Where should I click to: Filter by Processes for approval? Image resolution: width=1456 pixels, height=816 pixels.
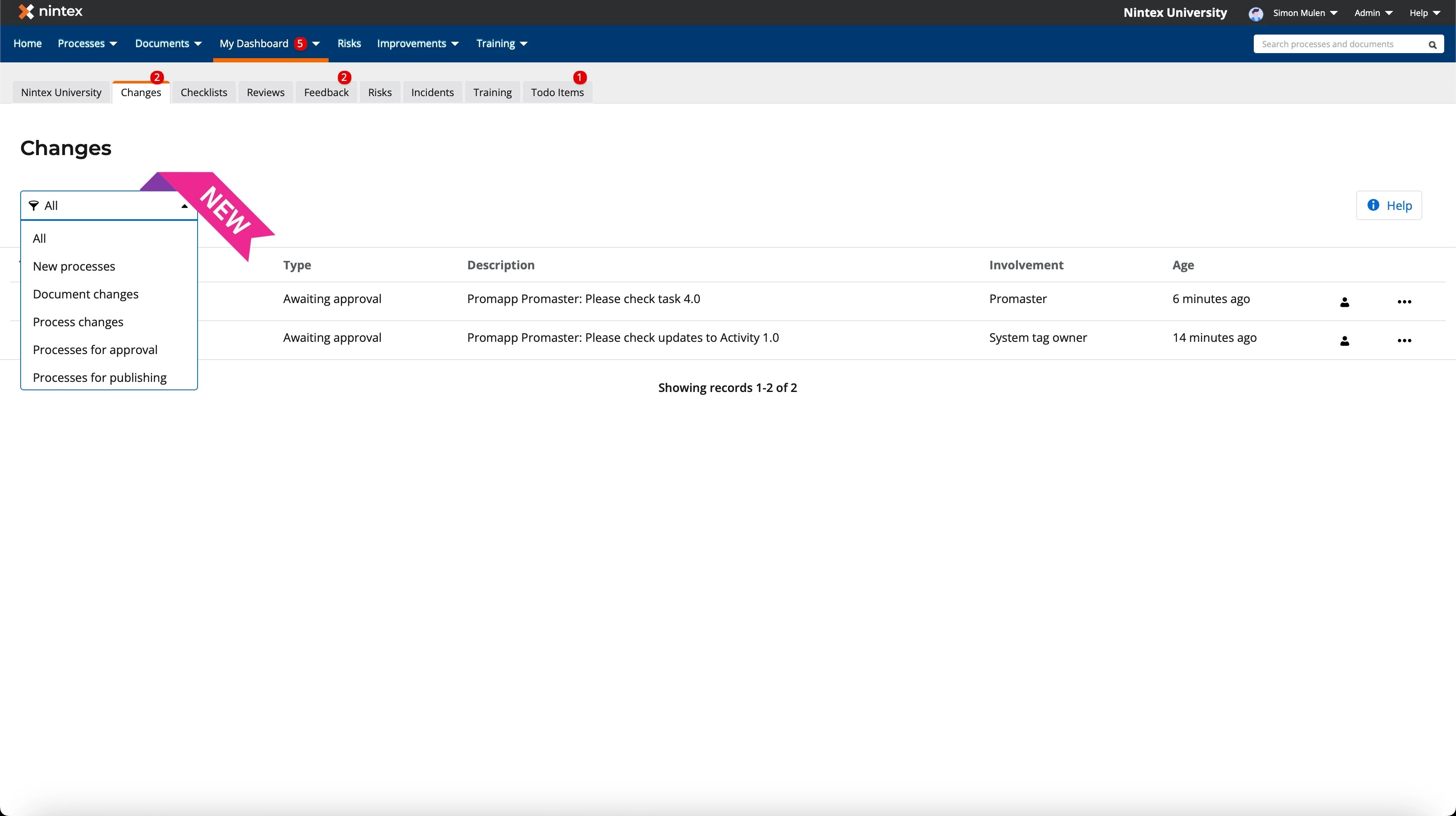109,349
